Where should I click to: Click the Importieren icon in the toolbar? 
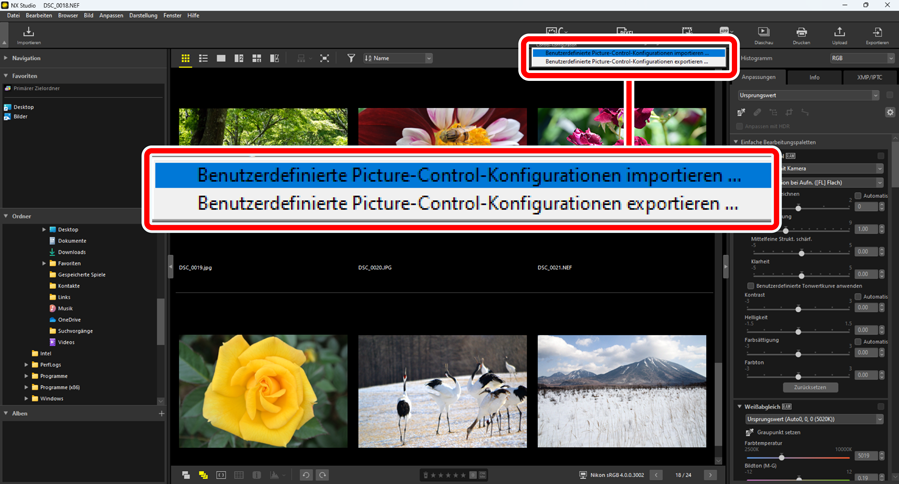click(28, 34)
